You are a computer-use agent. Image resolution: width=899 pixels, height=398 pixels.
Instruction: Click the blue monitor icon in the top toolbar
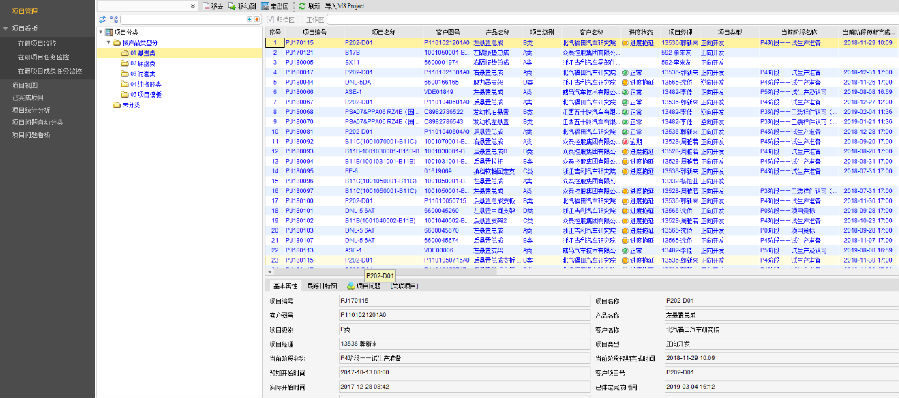(265, 6)
